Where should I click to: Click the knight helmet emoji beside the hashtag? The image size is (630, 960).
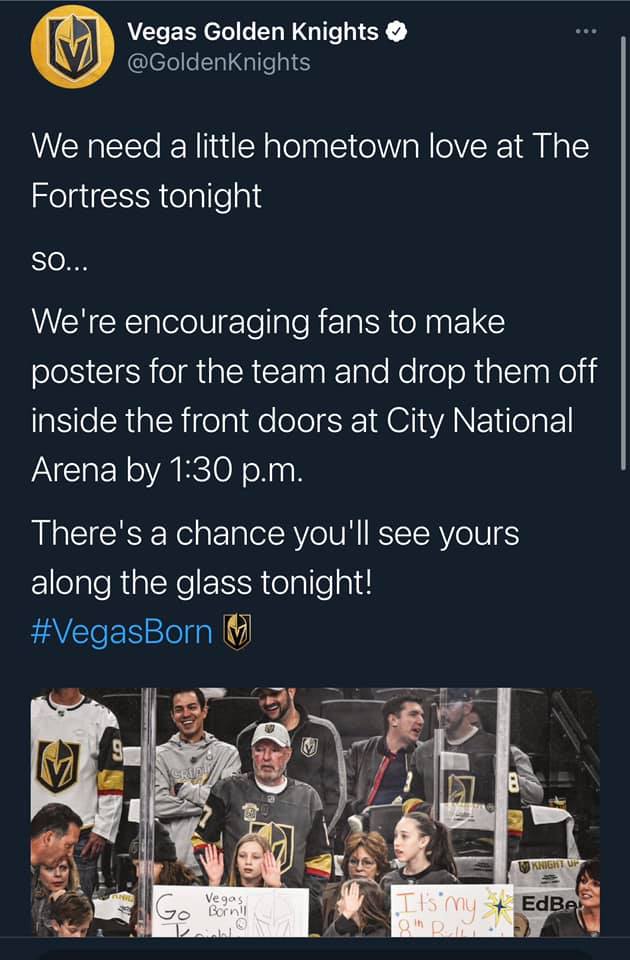236,632
